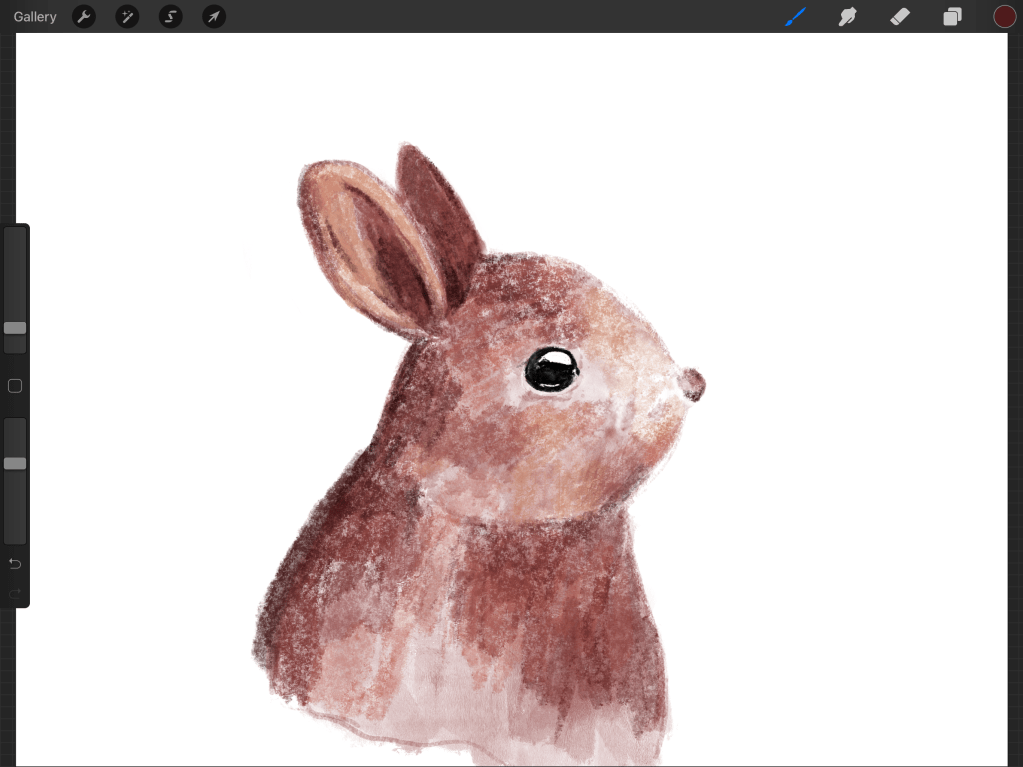This screenshot has width=1023, height=767.
Task: Undo the last stroke with undo arrow
Action: click(15, 564)
